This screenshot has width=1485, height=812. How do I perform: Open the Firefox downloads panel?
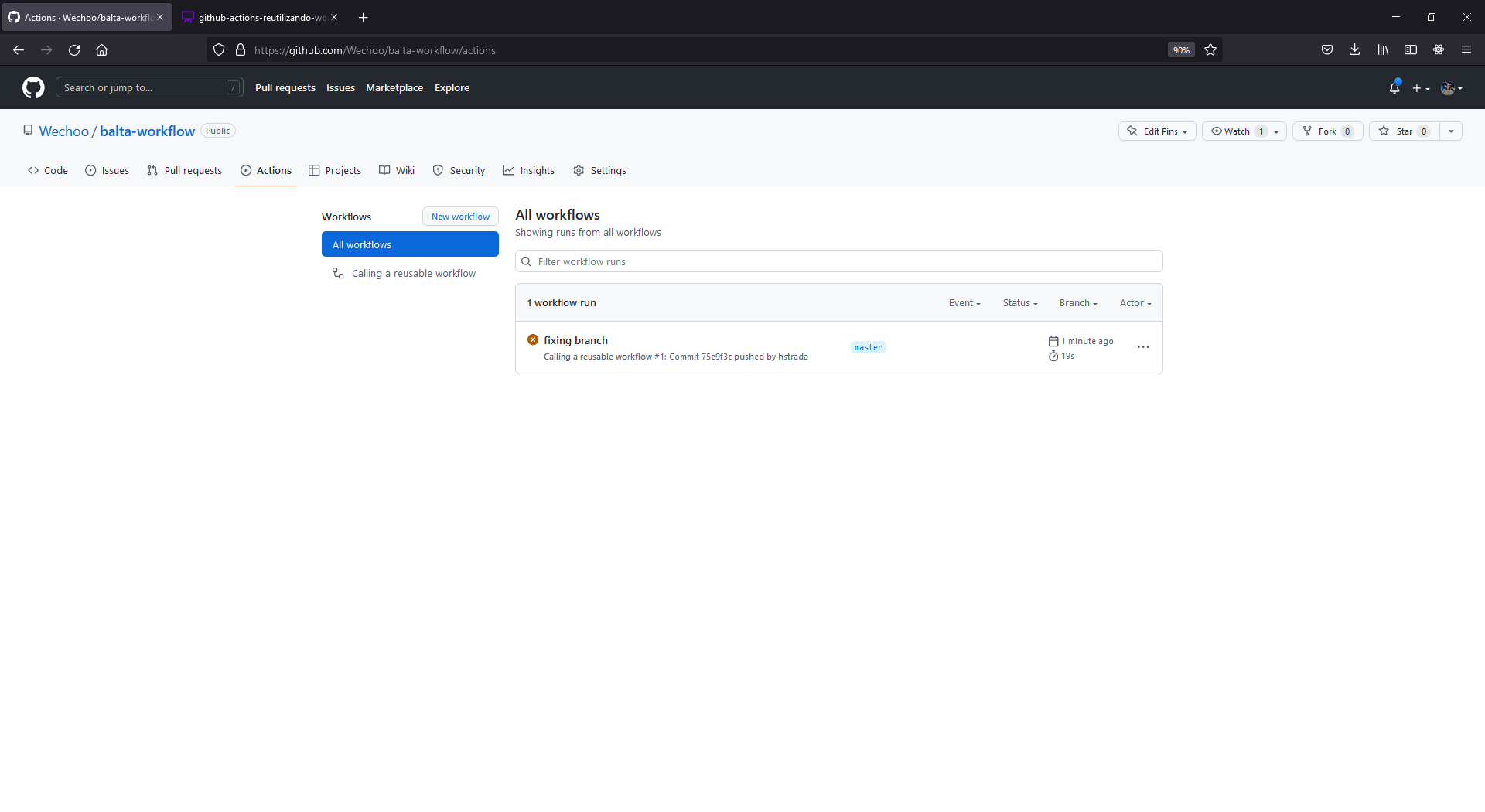tap(1355, 50)
